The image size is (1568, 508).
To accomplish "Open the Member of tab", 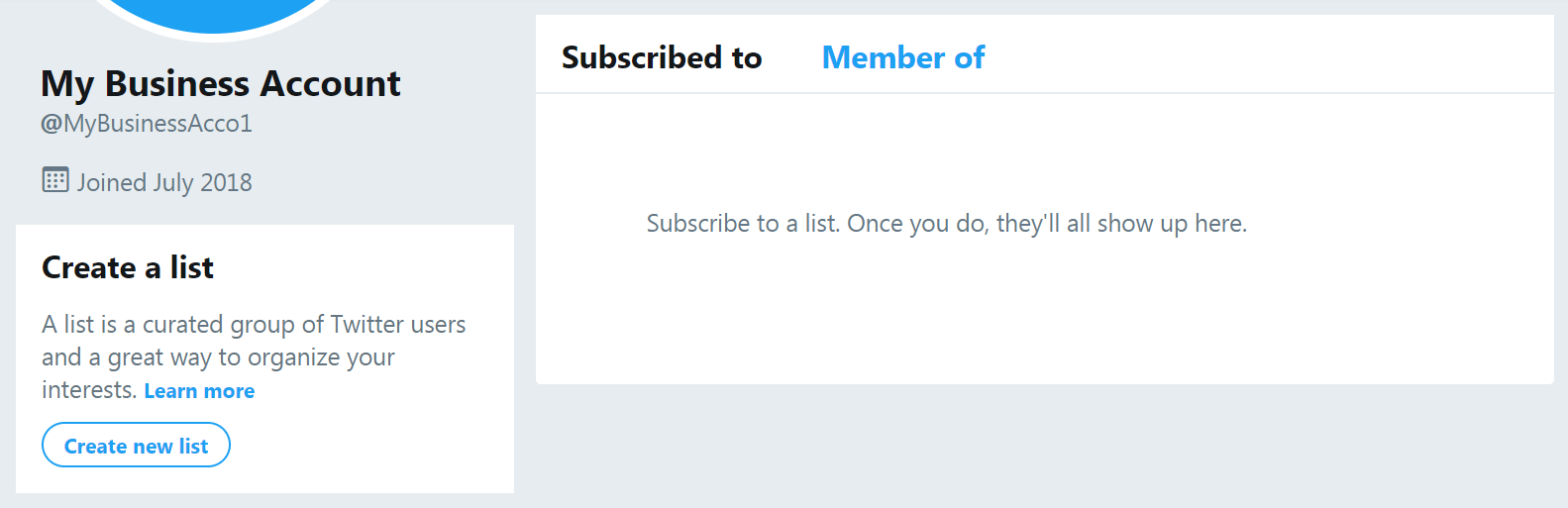I will coord(903,57).
